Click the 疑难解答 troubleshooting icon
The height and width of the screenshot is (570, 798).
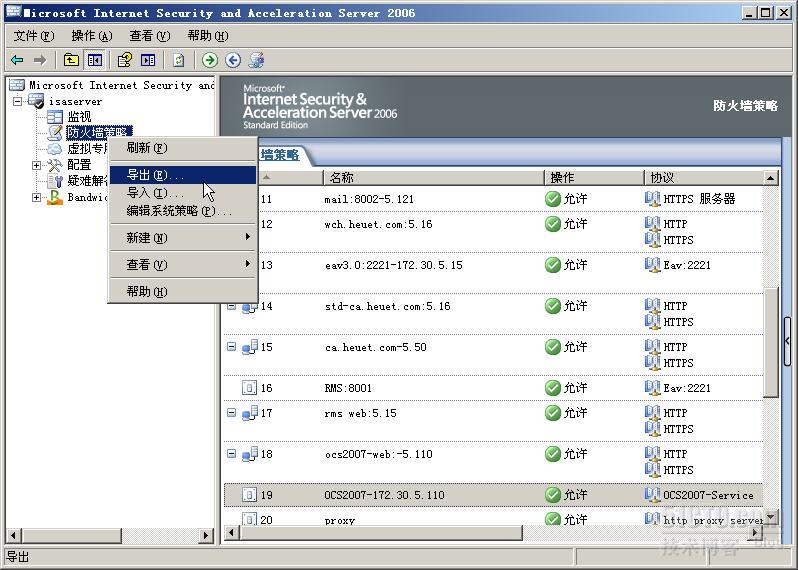[x=54, y=181]
